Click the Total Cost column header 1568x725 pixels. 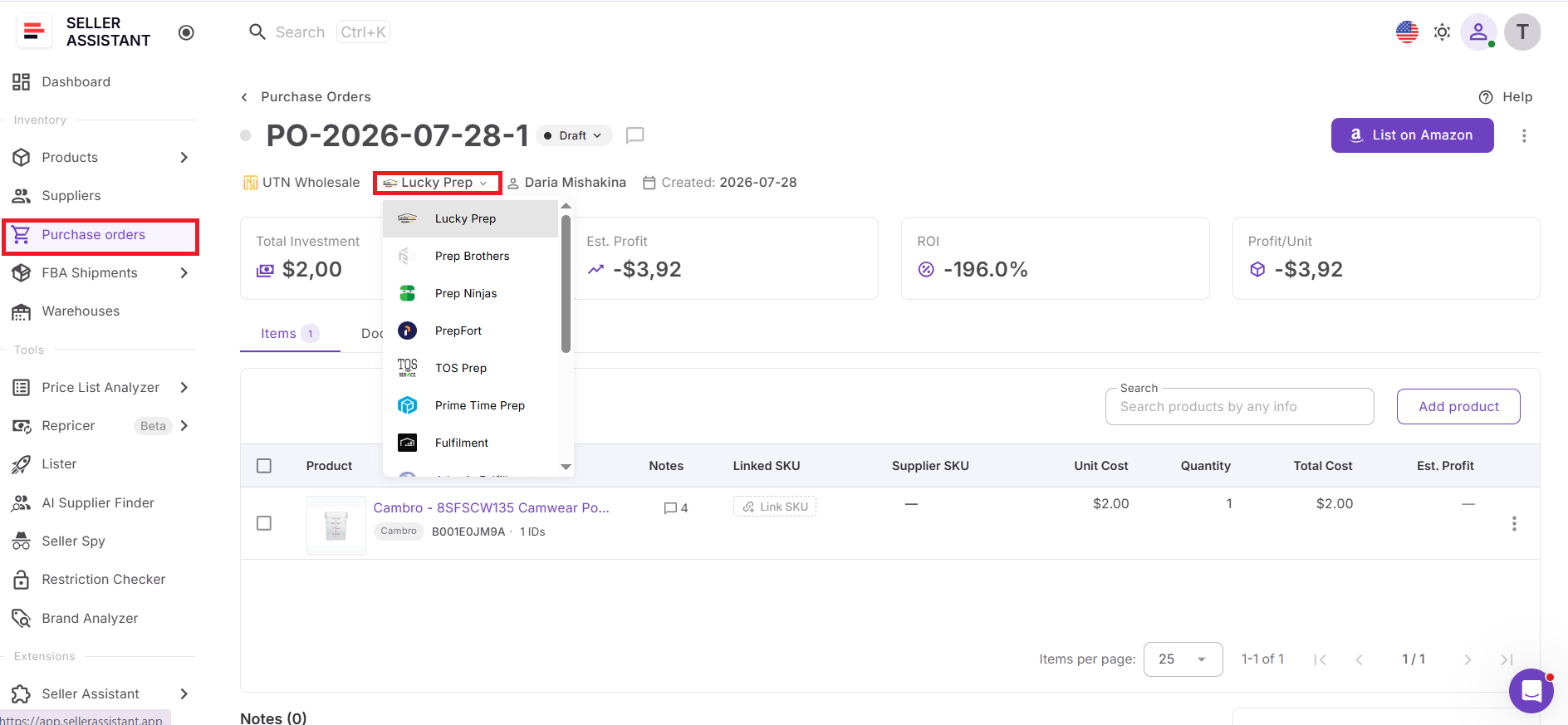pyautogui.click(x=1322, y=466)
